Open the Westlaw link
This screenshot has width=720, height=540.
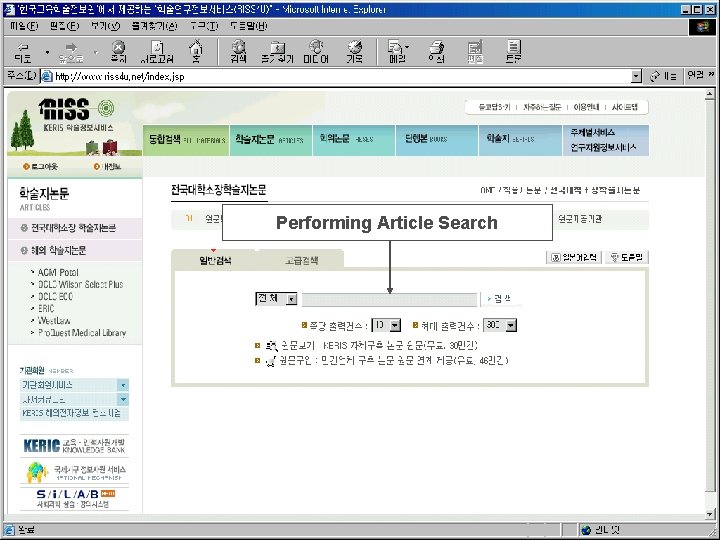[54, 320]
